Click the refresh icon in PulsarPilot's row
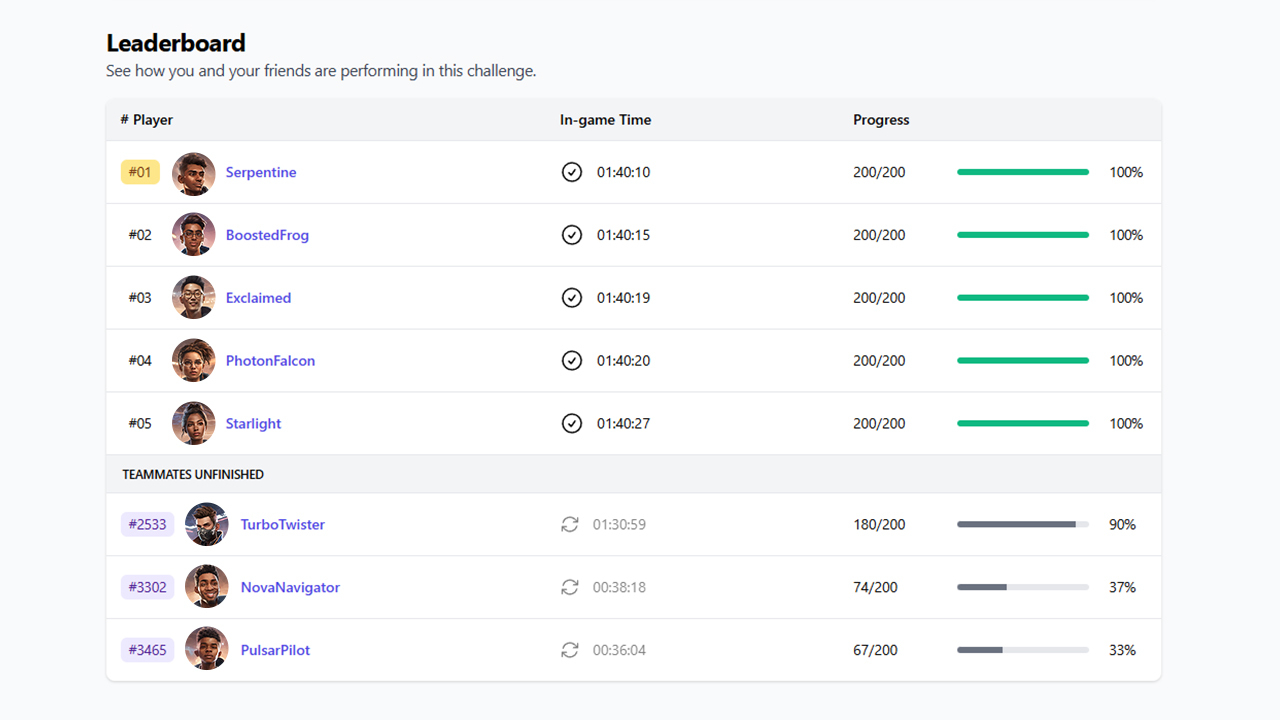 click(x=570, y=650)
